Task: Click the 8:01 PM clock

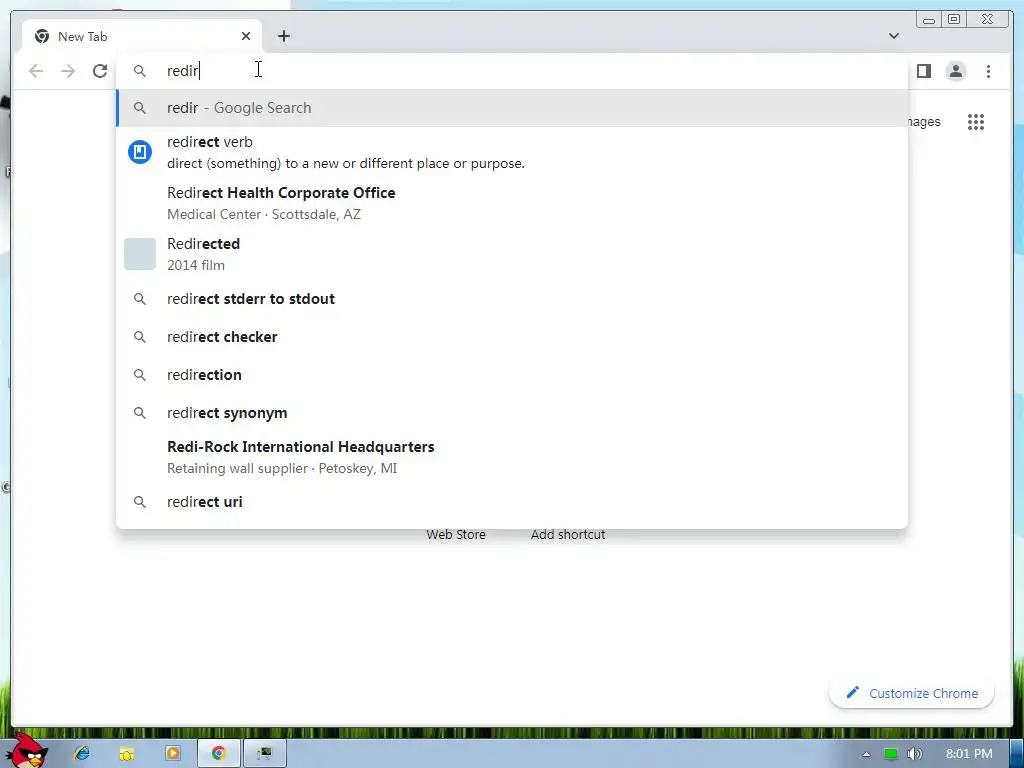Action: tap(969, 754)
